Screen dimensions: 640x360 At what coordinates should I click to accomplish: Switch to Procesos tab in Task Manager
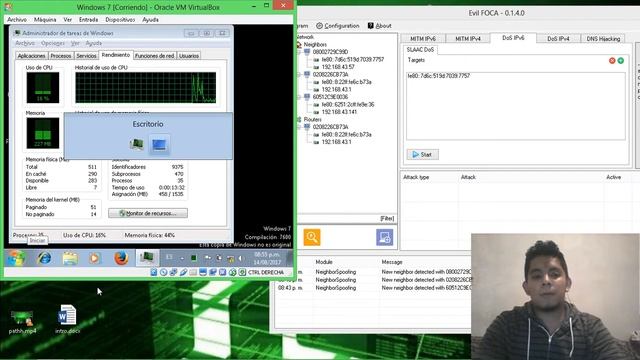pos(61,56)
